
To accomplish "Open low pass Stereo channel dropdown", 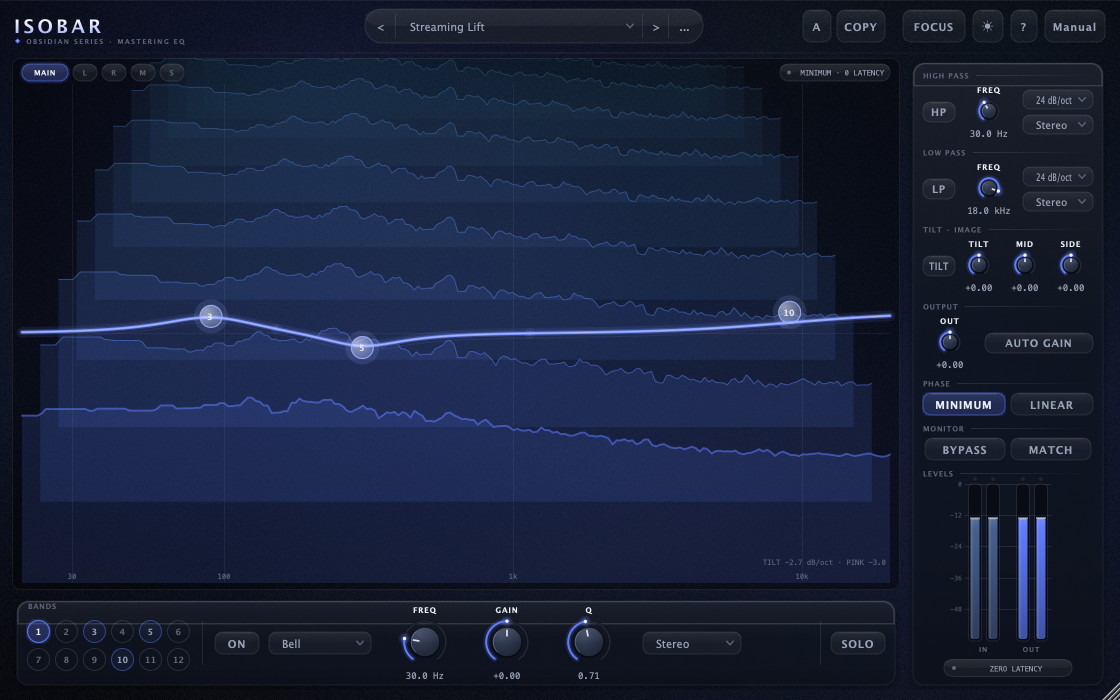I will pos(1058,202).
